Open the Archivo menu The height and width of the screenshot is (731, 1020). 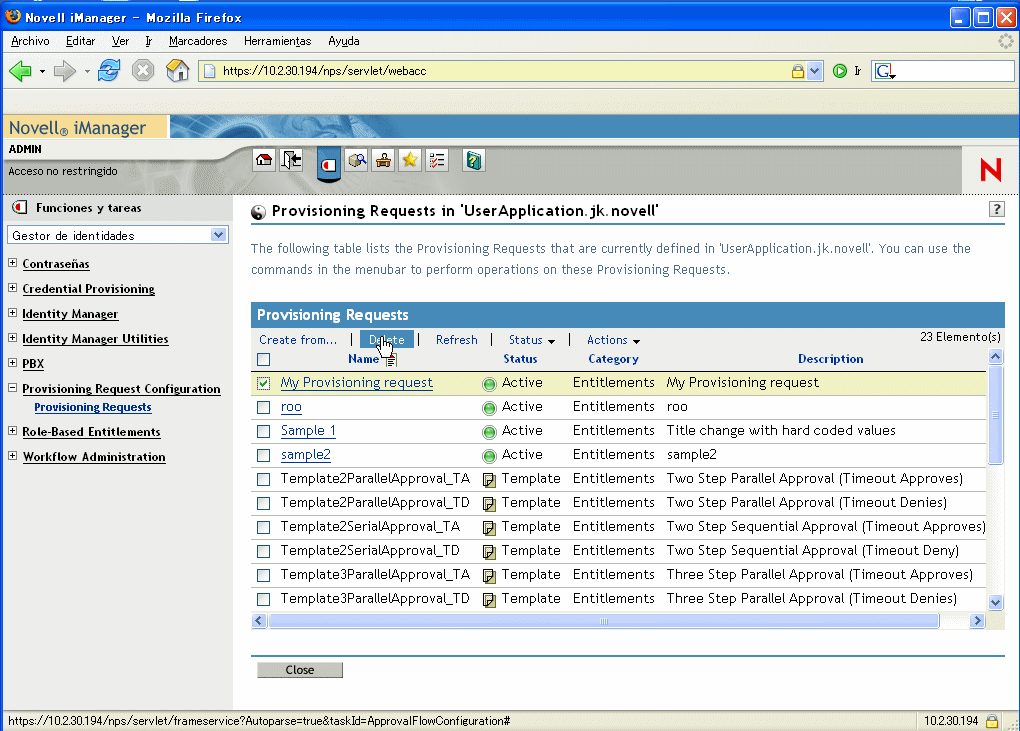(x=30, y=41)
